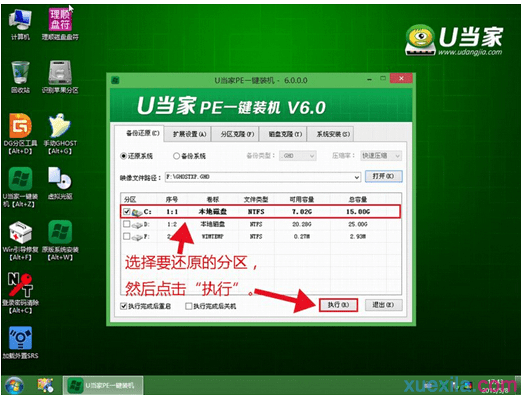
Task: Click the D: drive icon in partition list
Action: 137,225
